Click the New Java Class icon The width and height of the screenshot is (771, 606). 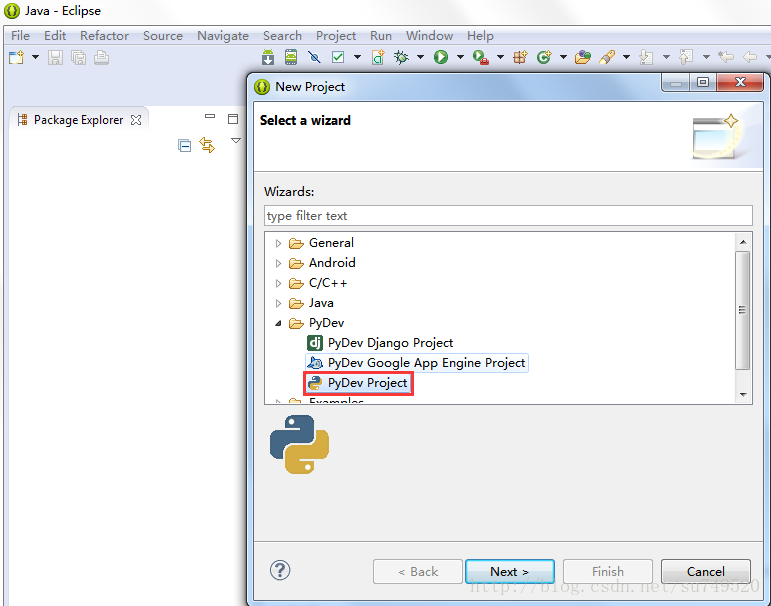coord(544,58)
